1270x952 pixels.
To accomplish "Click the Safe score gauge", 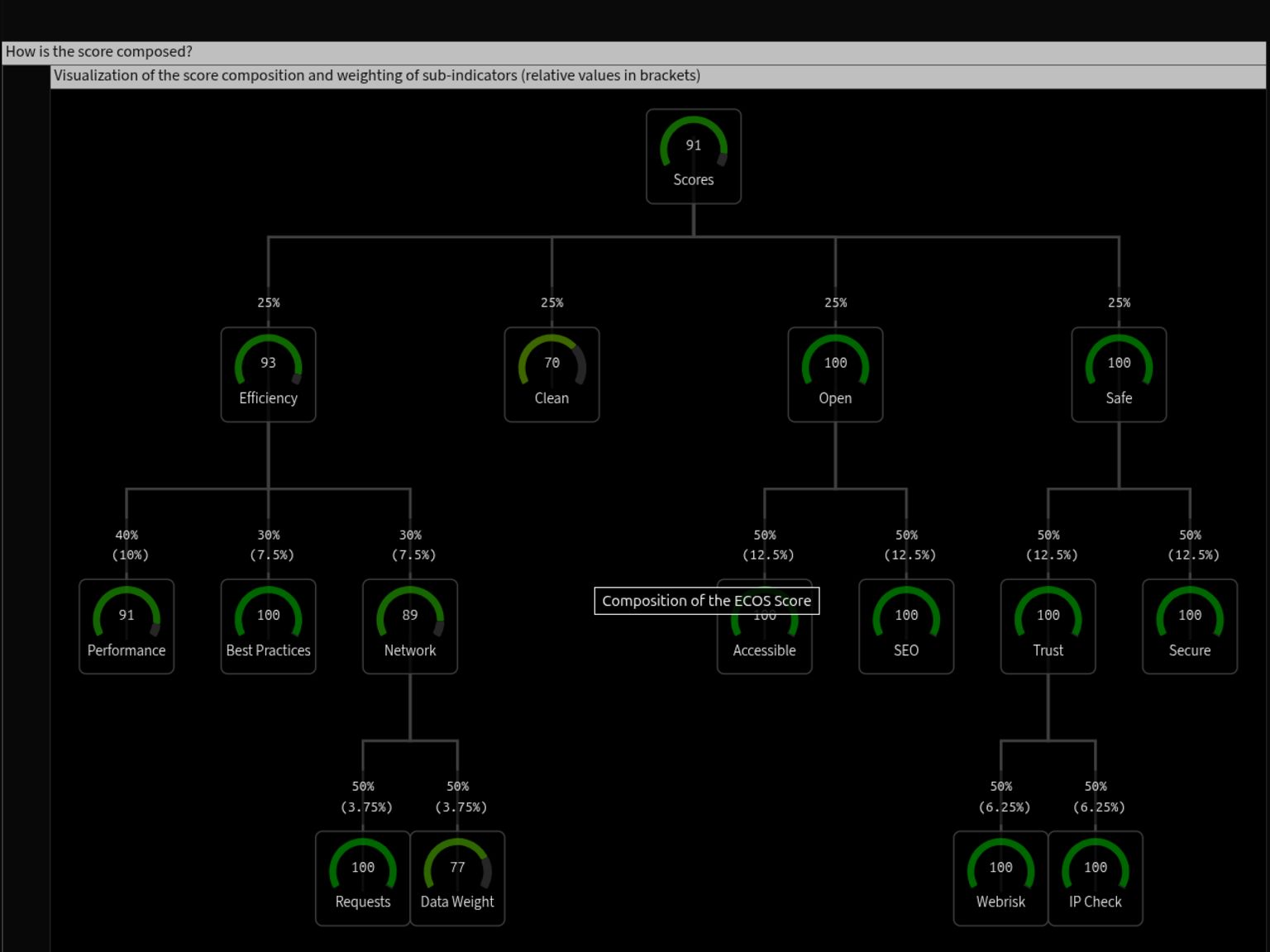I will [x=1119, y=374].
